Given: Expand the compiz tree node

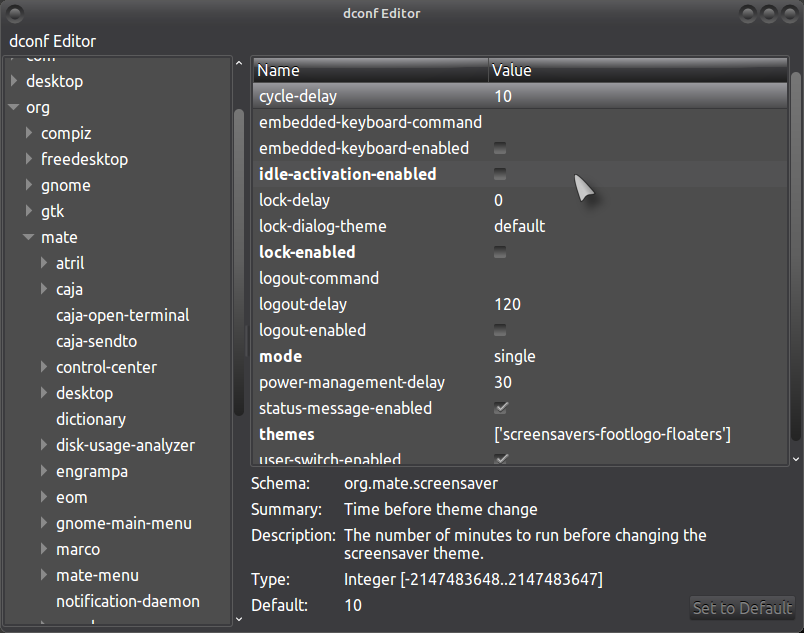Looking at the screenshot, I should click(x=29, y=133).
